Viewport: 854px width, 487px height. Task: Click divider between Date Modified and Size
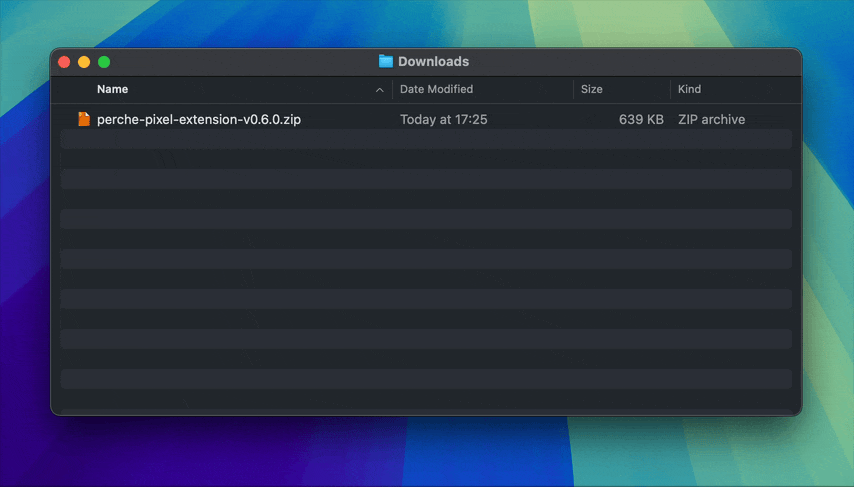tap(574, 89)
